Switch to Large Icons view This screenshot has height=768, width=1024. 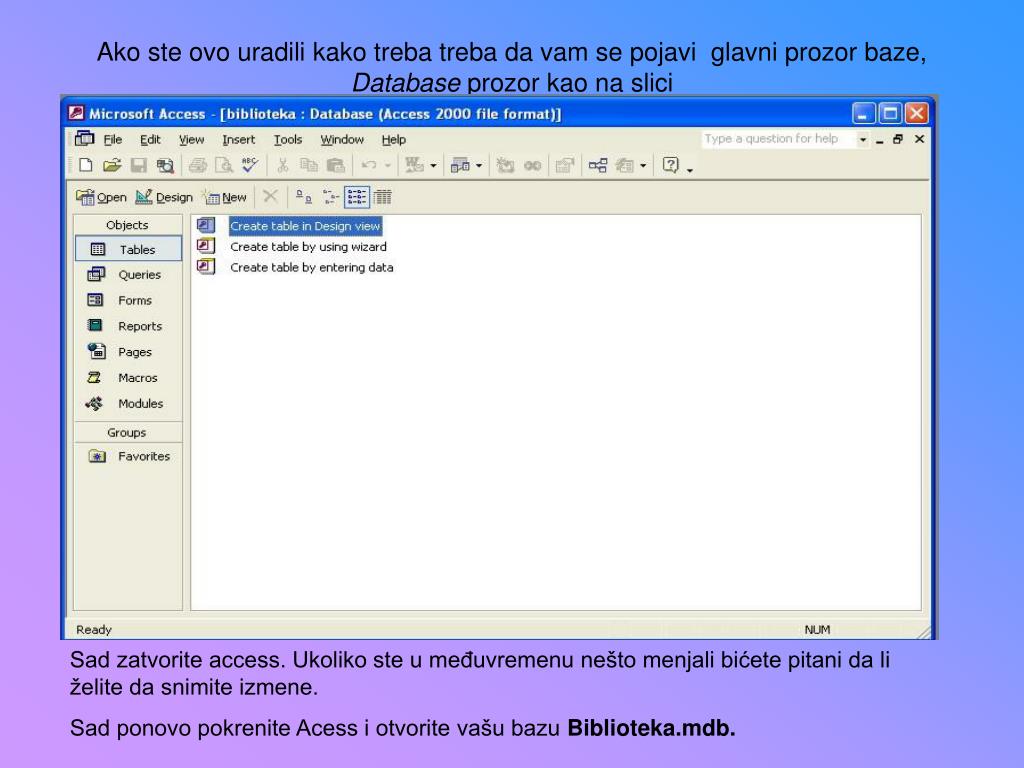tap(302, 197)
